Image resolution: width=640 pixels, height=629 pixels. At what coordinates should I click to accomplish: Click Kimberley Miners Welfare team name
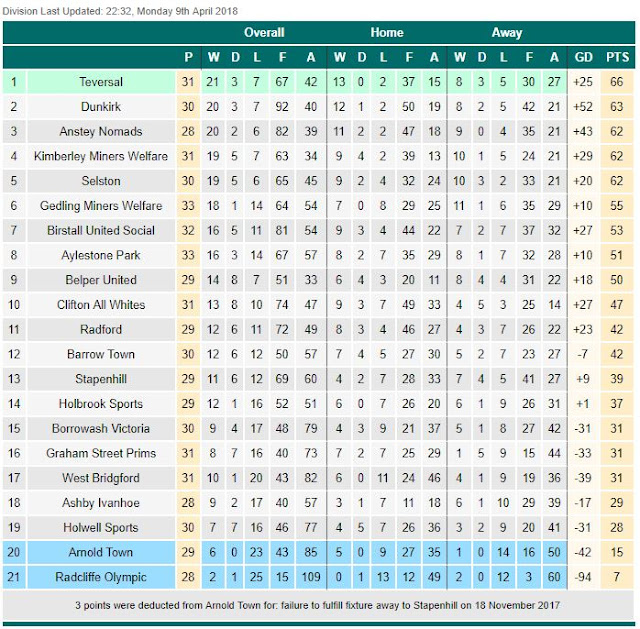(101, 156)
